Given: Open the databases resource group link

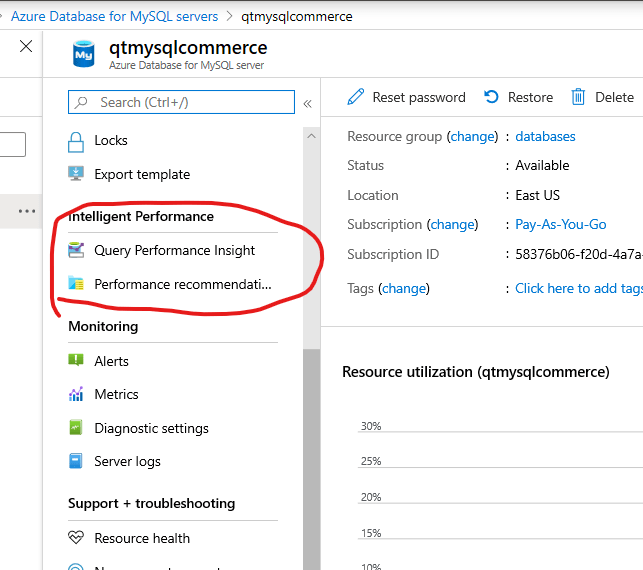Looking at the screenshot, I should pos(545,136).
